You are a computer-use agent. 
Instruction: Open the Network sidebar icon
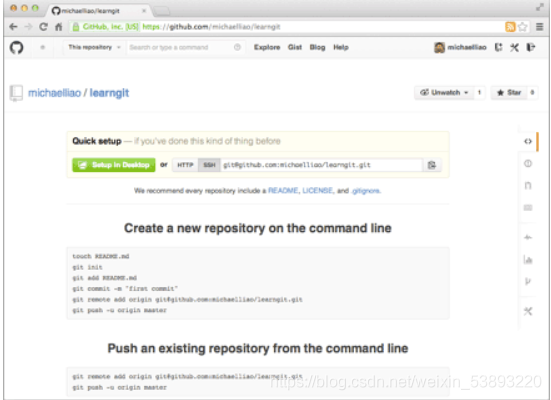528,281
